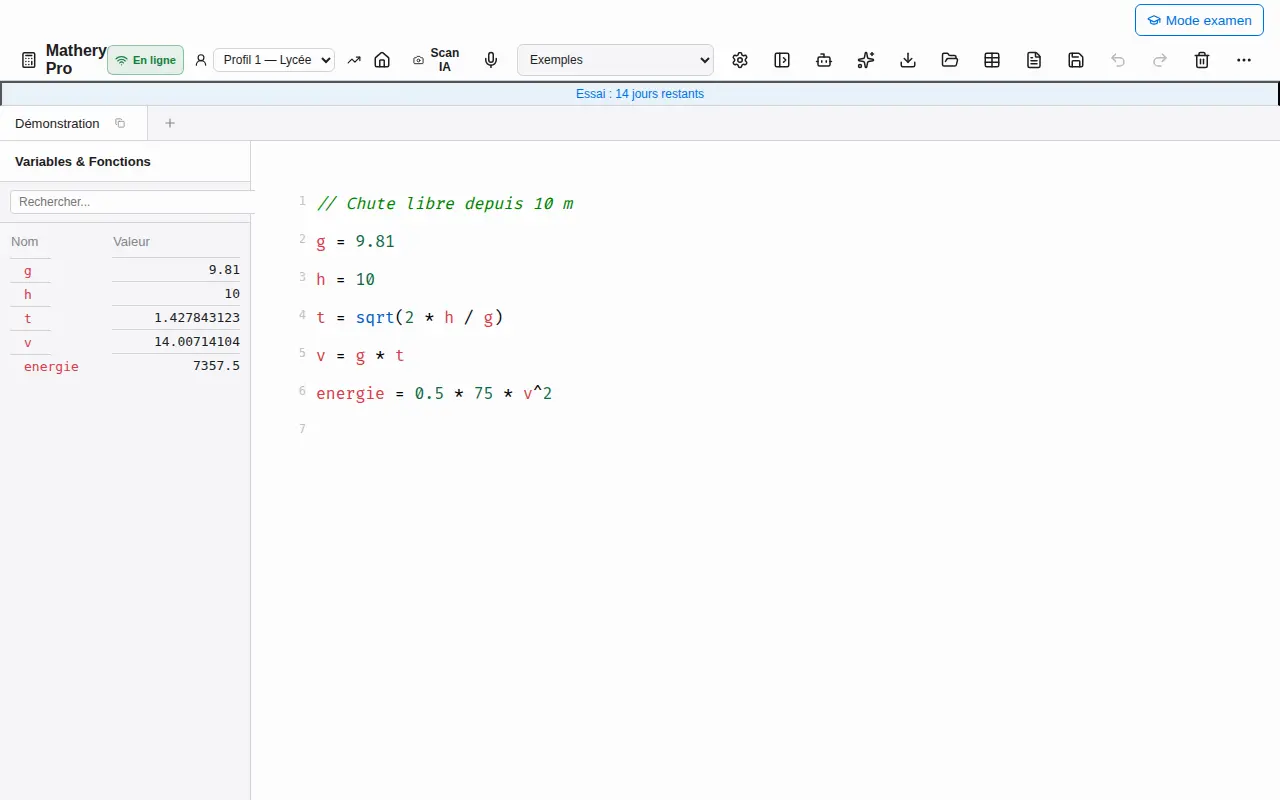The width and height of the screenshot is (1280, 800).
Task: Click the open folder icon
Action: (950, 60)
